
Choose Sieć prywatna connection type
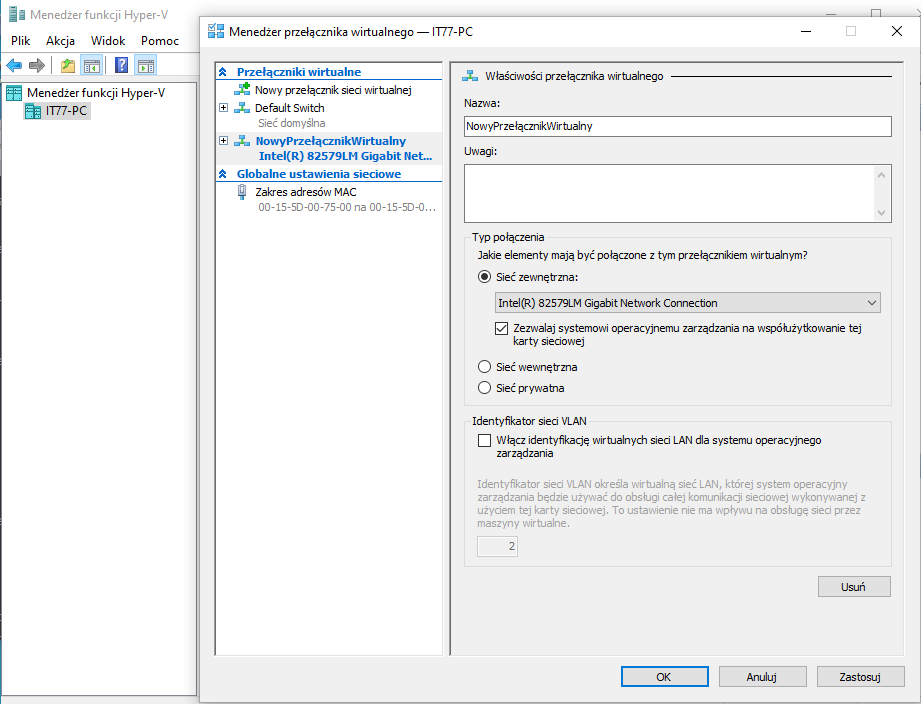(x=485, y=388)
